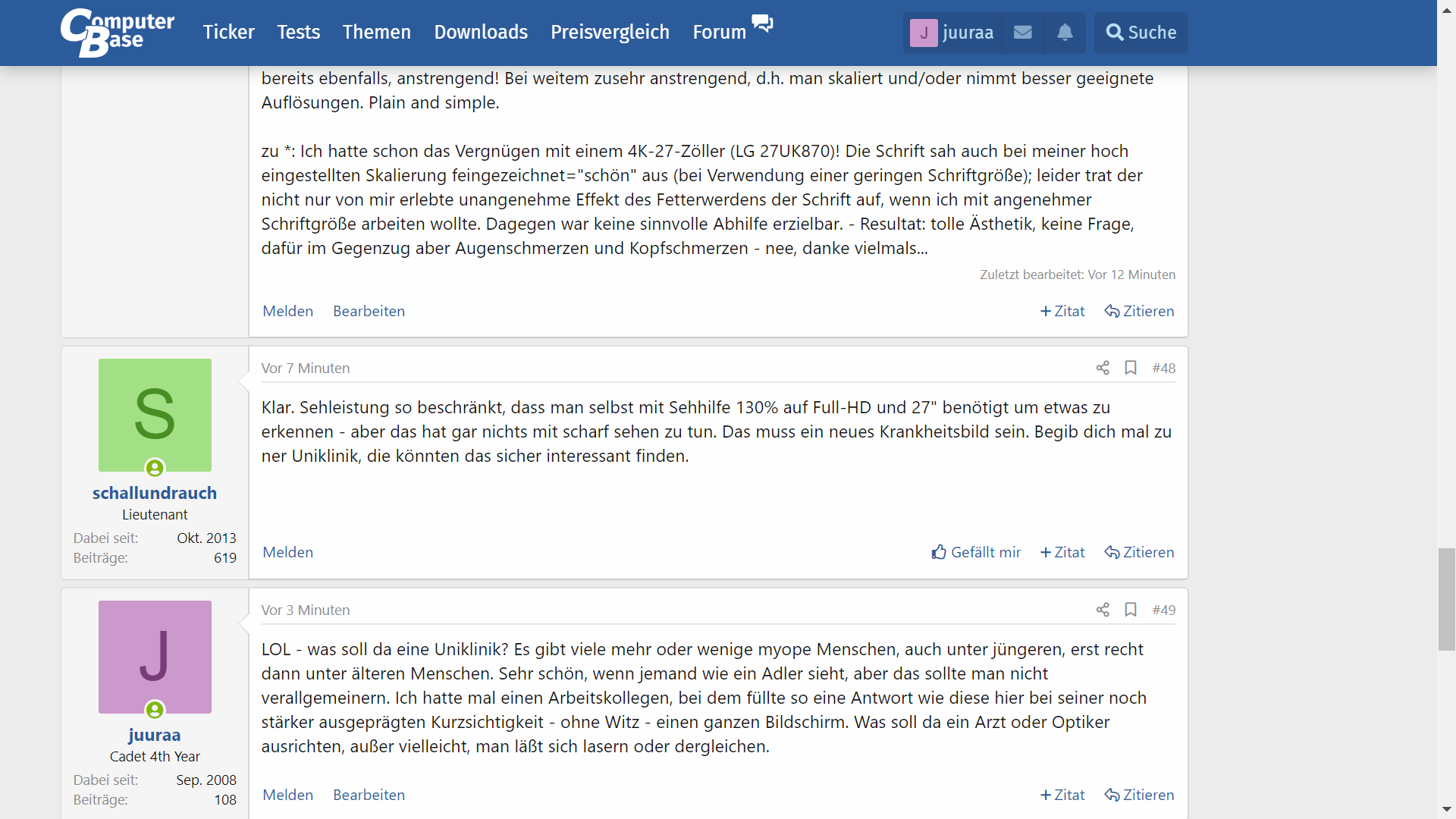Viewport: 1456px width, 819px height.
Task: Click the share icon on post #48
Action: coord(1103,368)
